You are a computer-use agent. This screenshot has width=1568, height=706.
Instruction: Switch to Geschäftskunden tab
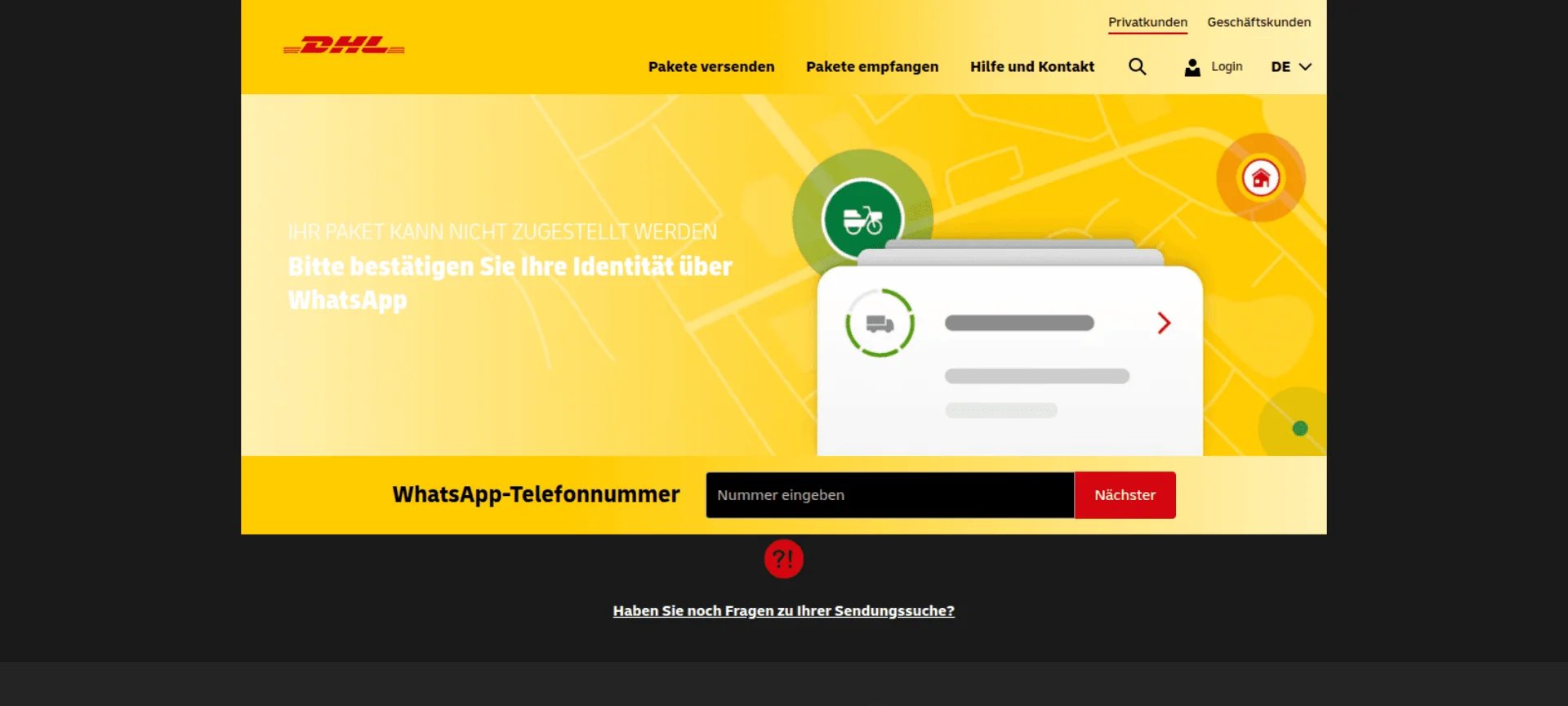[1258, 22]
